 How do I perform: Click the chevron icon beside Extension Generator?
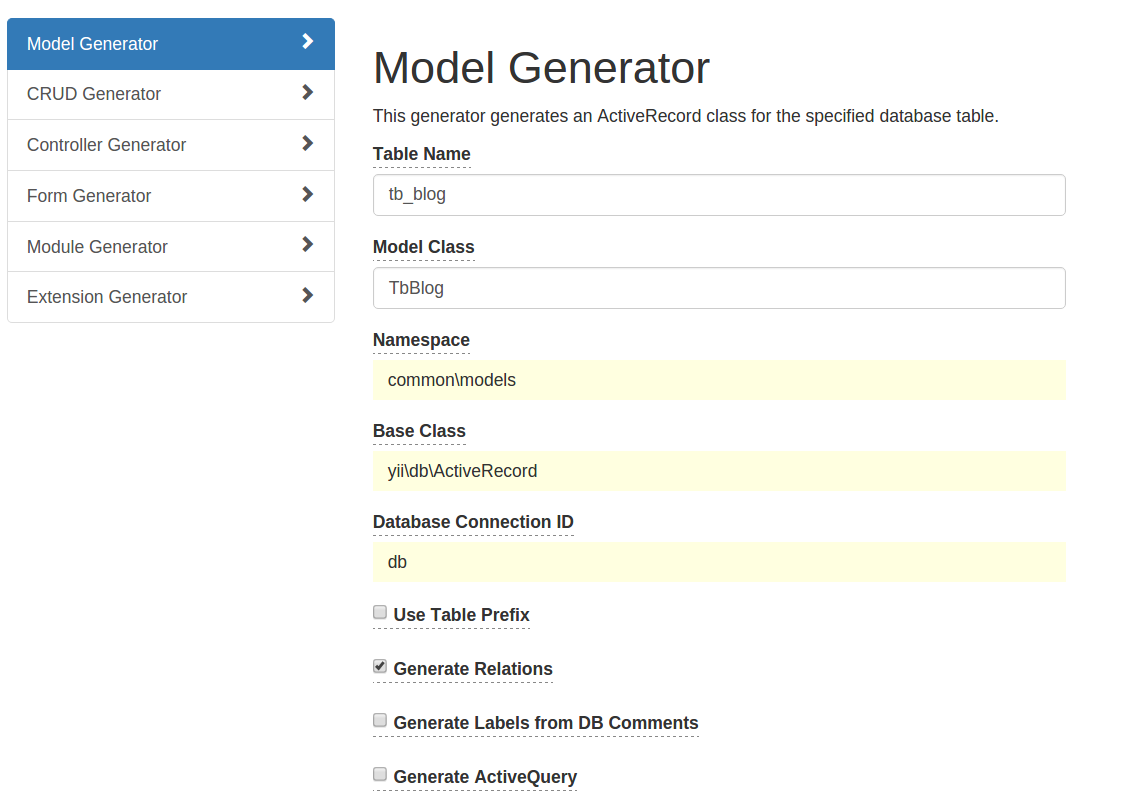click(308, 295)
